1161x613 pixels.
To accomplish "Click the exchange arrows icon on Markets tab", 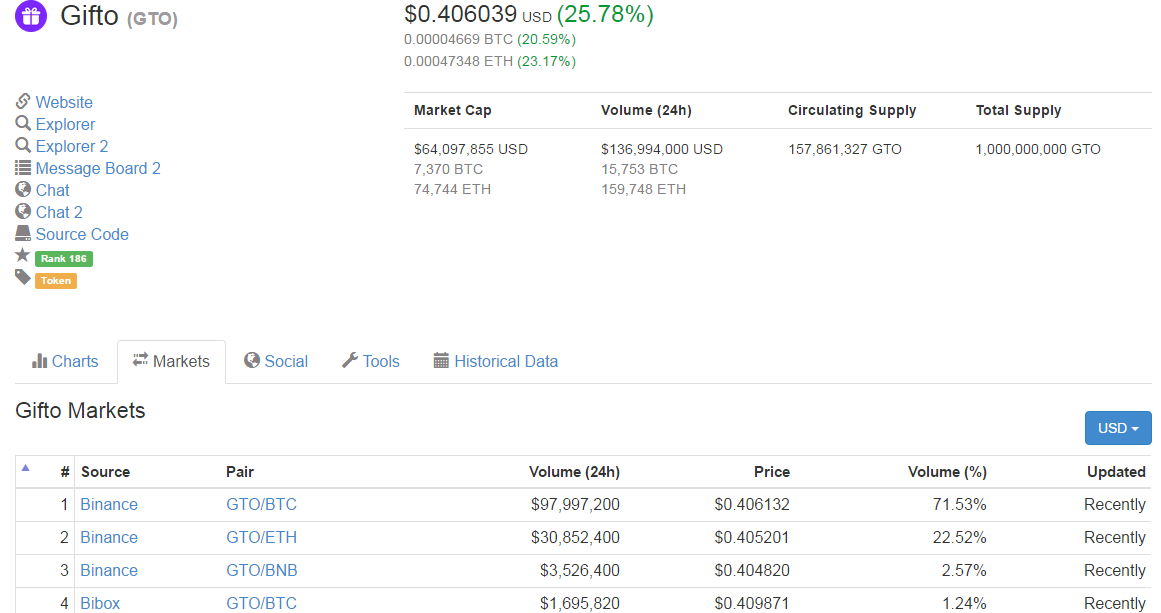I will coord(140,360).
